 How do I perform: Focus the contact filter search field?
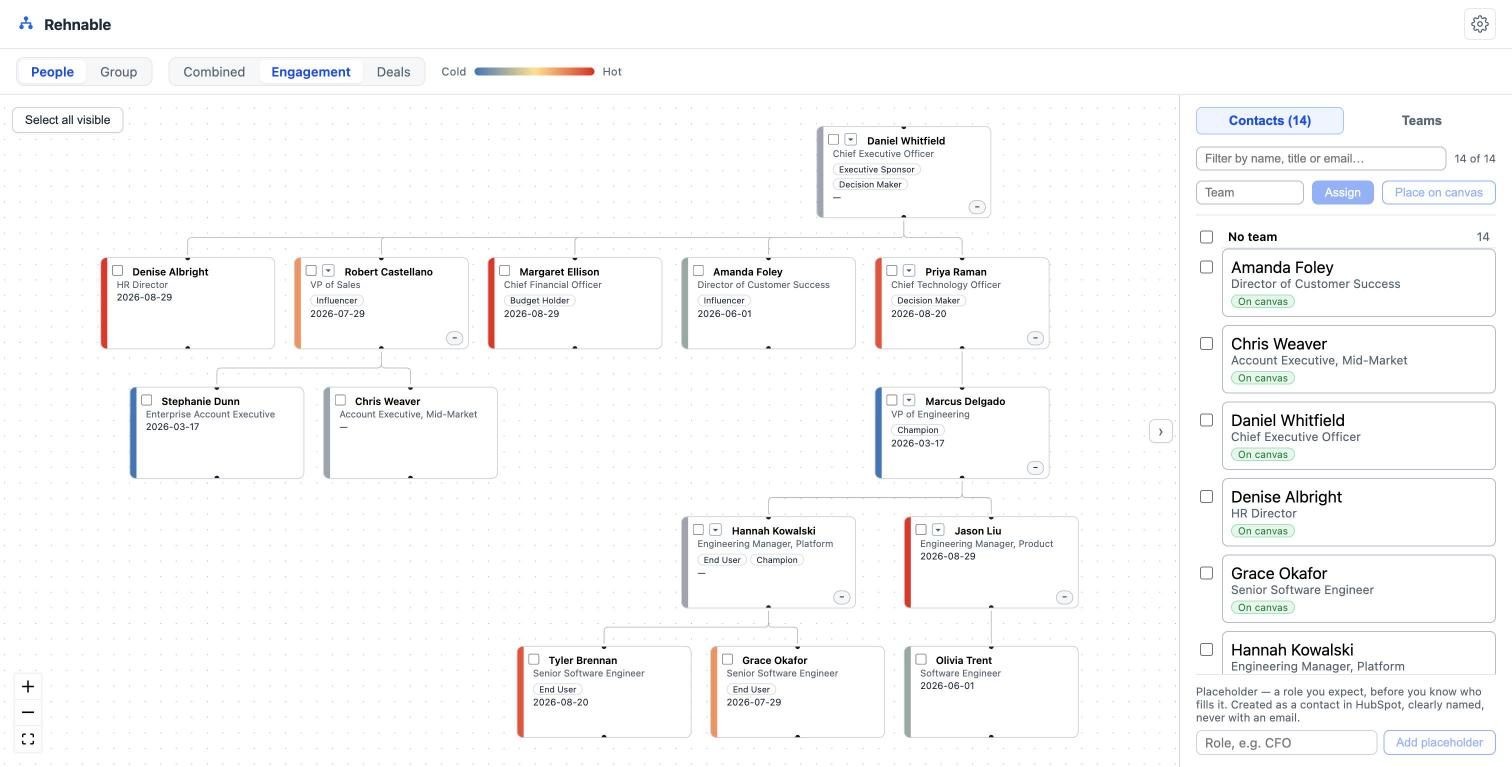tap(1321, 158)
